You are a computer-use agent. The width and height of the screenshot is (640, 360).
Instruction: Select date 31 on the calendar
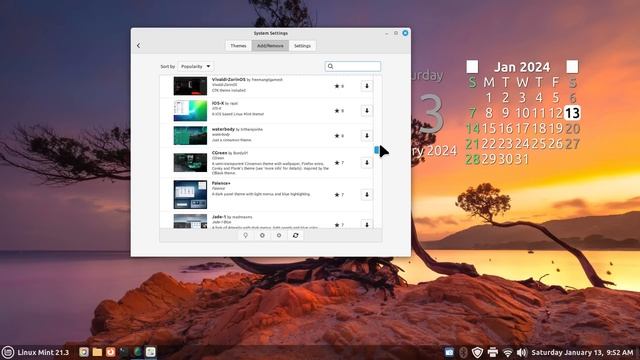pyautogui.click(x=522, y=159)
